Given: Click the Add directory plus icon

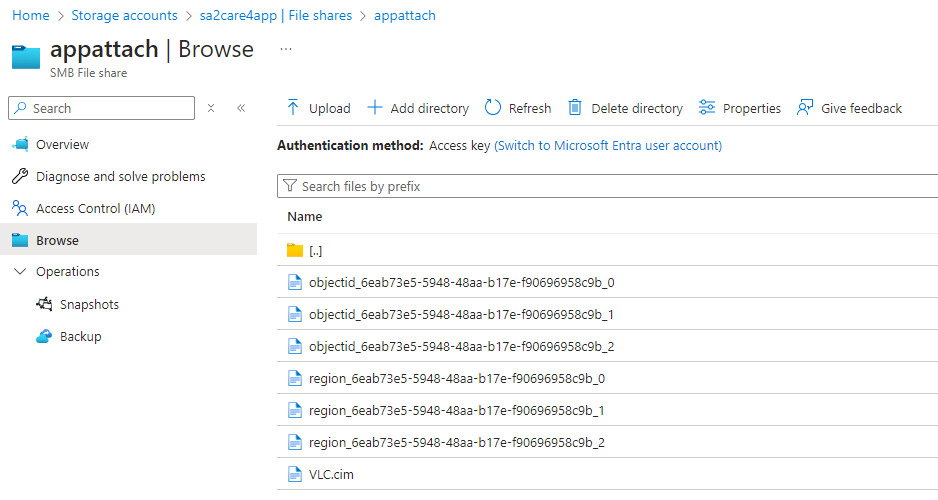Looking at the screenshot, I should [375, 108].
